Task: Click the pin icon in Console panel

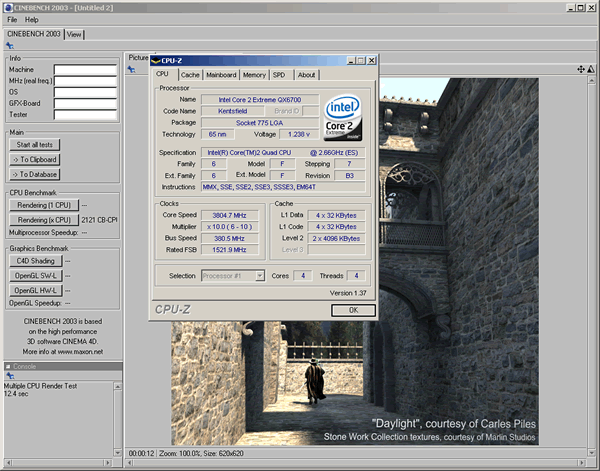Action: tap(10, 376)
